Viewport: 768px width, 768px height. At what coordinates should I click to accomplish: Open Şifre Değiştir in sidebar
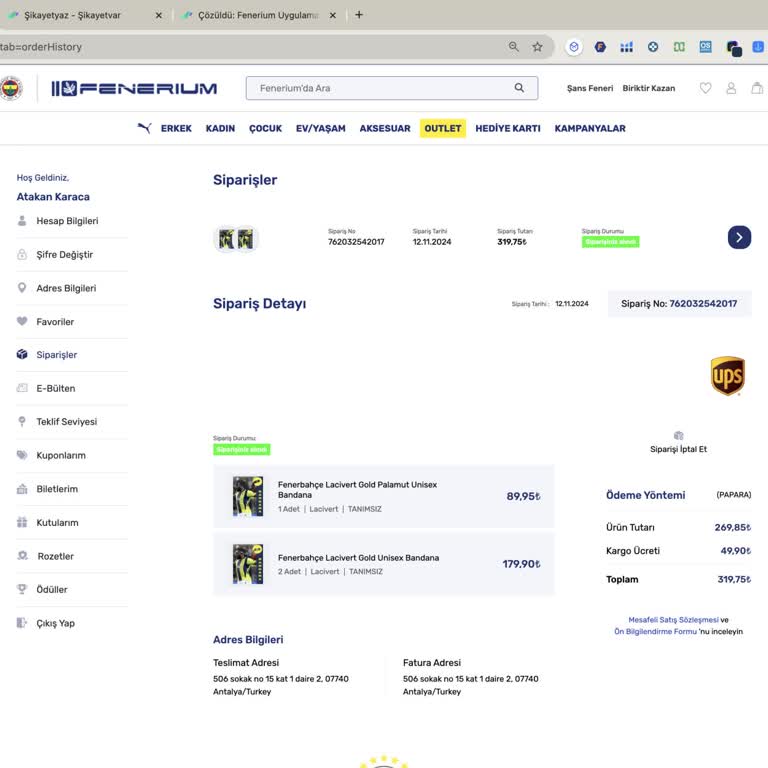coord(64,255)
